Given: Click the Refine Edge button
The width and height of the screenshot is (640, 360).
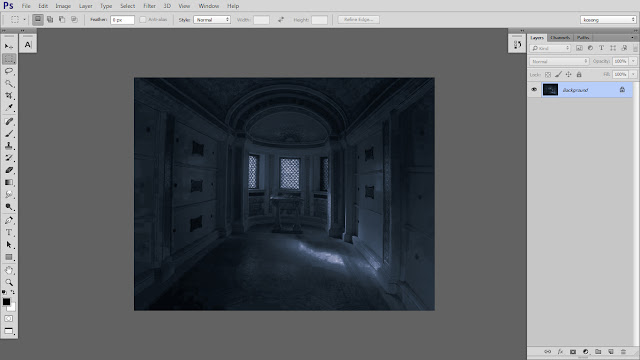Looking at the screenshot, I should (x=358, y=20).
